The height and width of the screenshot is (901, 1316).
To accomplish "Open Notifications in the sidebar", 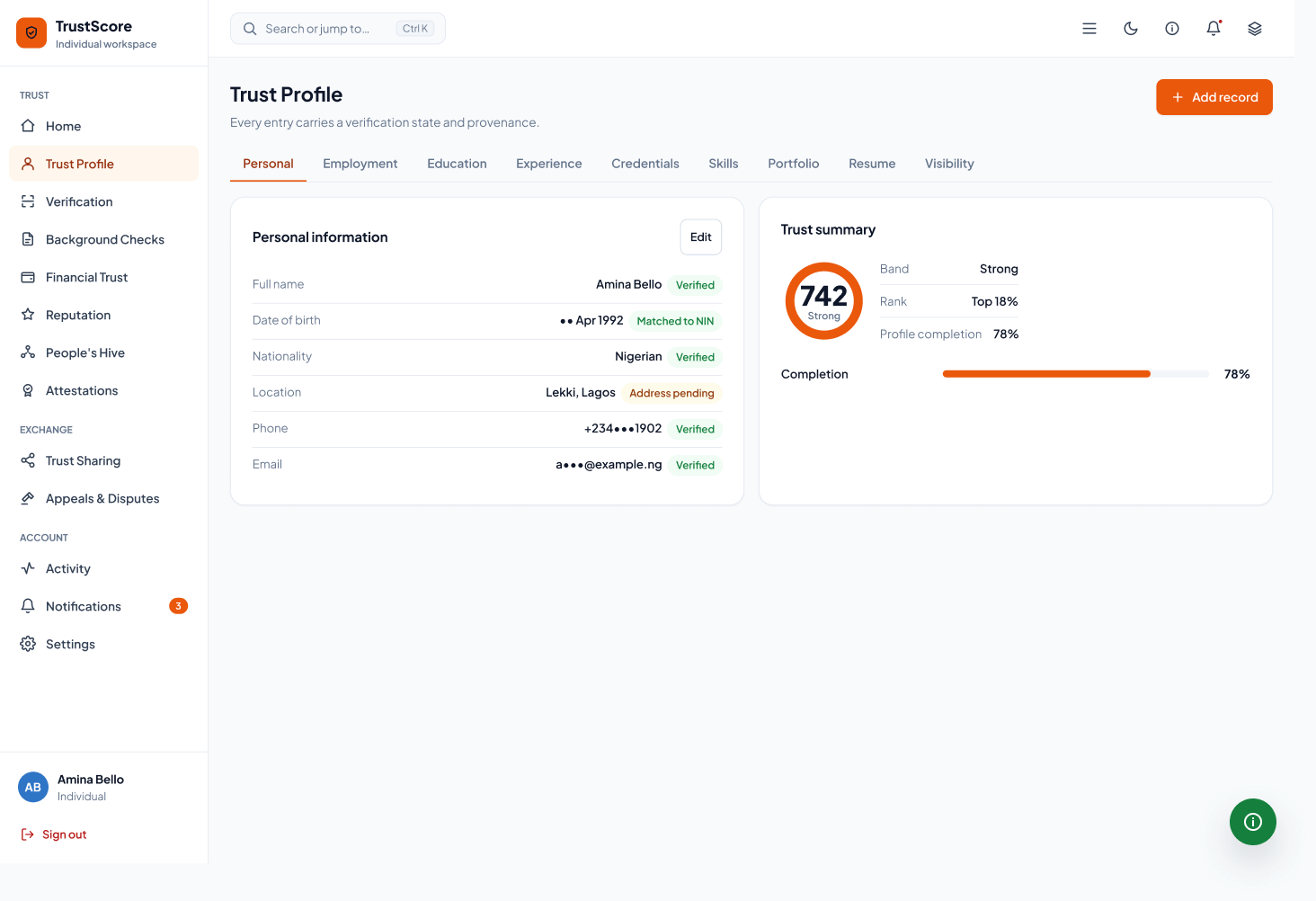I will (x=103, y=606).
